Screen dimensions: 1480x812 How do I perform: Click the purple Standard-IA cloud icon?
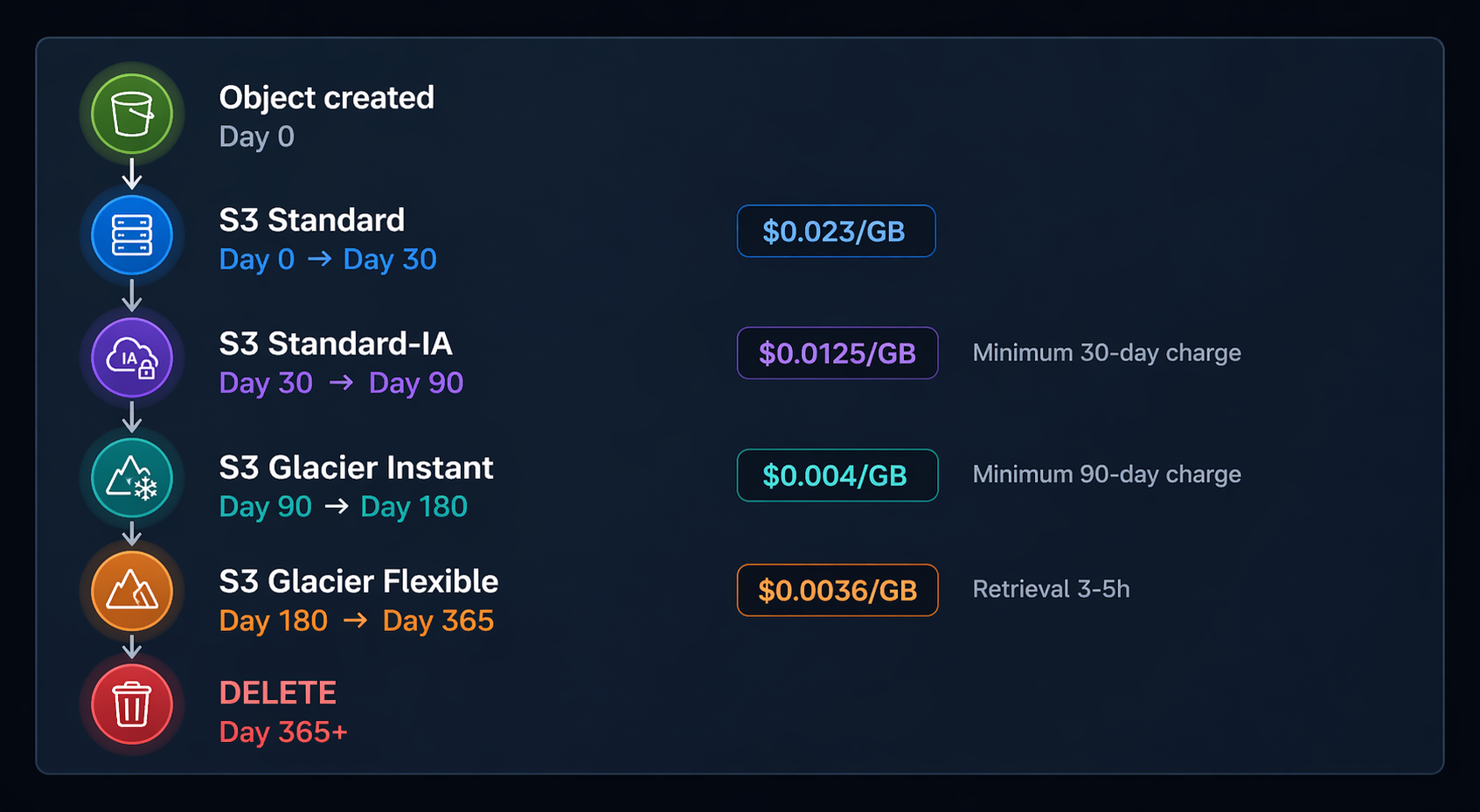(132, 357)
